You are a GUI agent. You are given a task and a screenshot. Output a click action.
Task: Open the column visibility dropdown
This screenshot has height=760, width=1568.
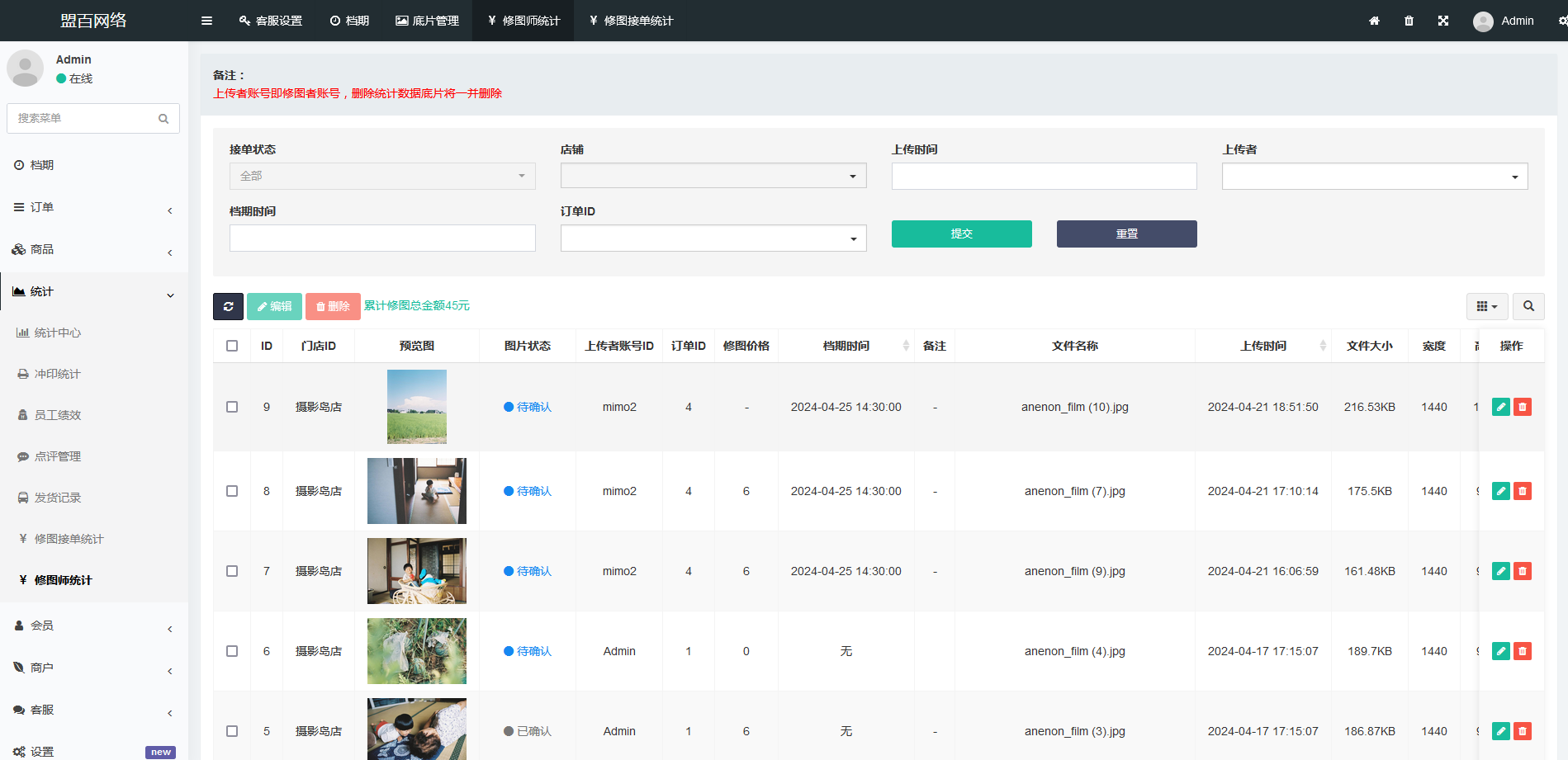(x=1486, y=306)
